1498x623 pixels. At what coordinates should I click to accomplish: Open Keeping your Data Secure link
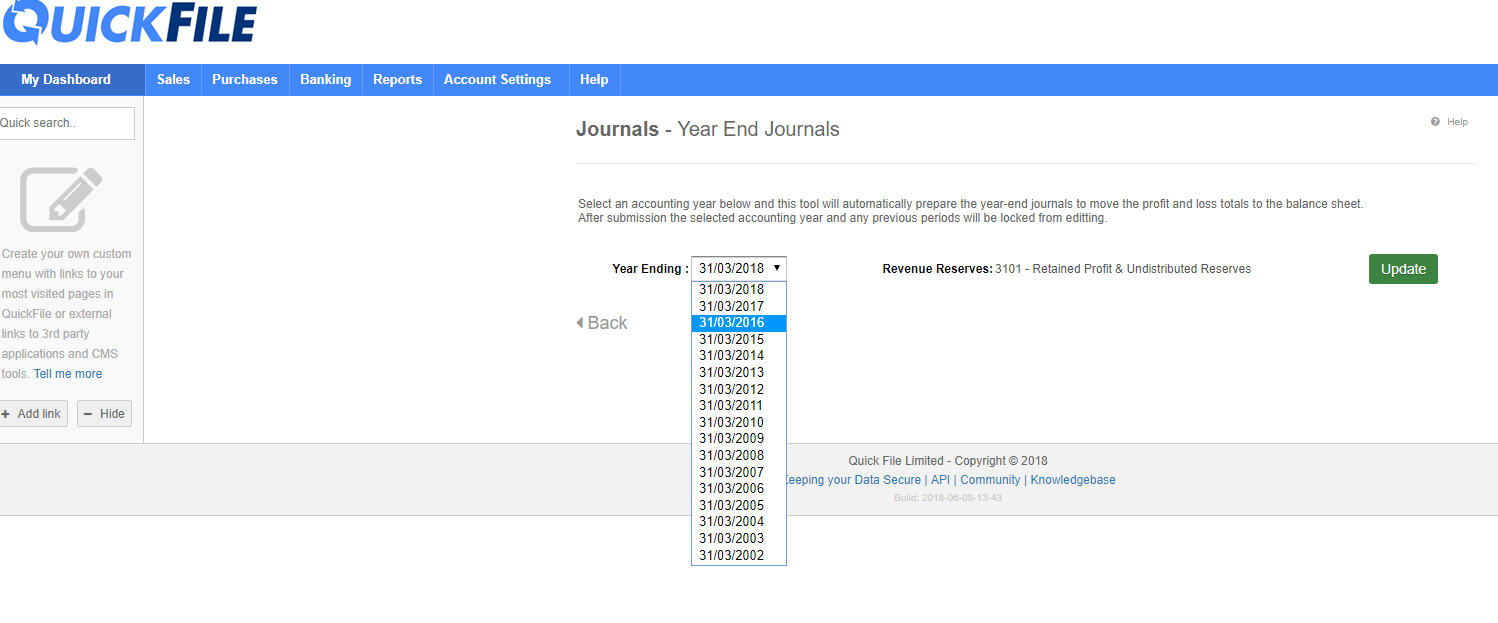coord(854,480)
